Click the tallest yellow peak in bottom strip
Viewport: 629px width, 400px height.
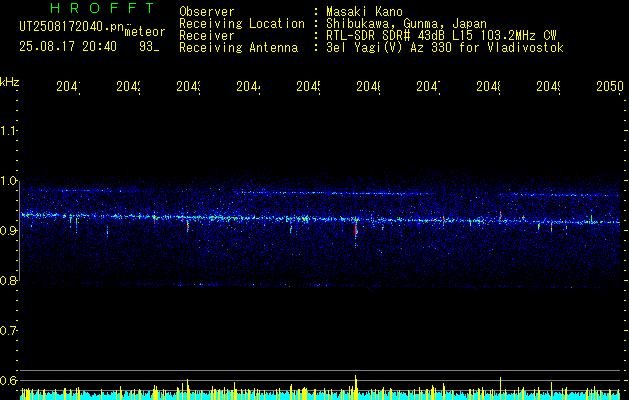point(355,387)
